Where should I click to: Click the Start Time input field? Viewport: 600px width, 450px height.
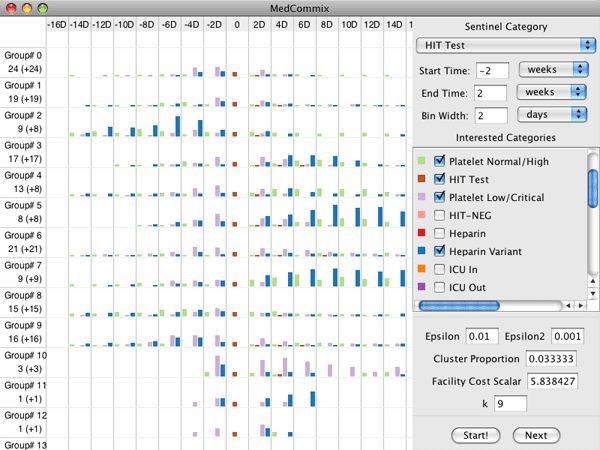pos(492,71)
